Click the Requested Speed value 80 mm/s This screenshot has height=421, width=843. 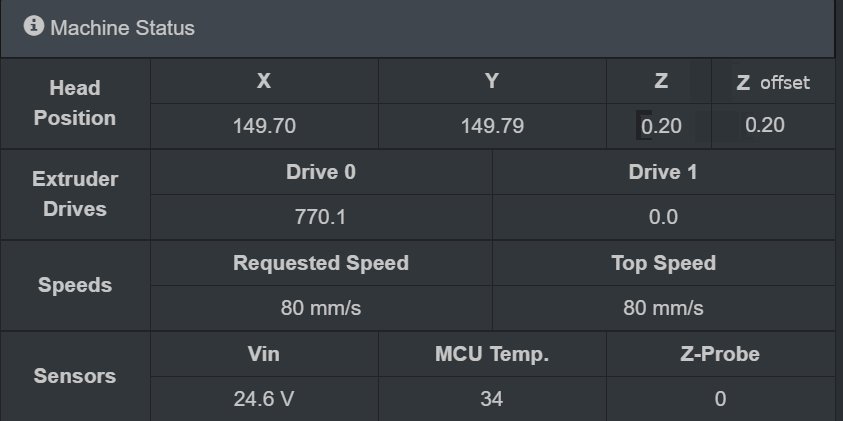[x=320, y=308]
